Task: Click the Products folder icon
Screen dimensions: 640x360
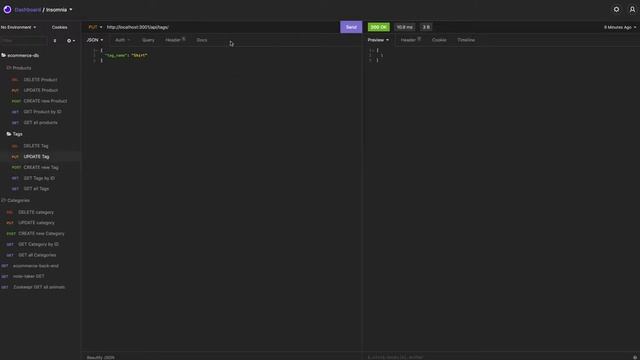Action: 9,68
